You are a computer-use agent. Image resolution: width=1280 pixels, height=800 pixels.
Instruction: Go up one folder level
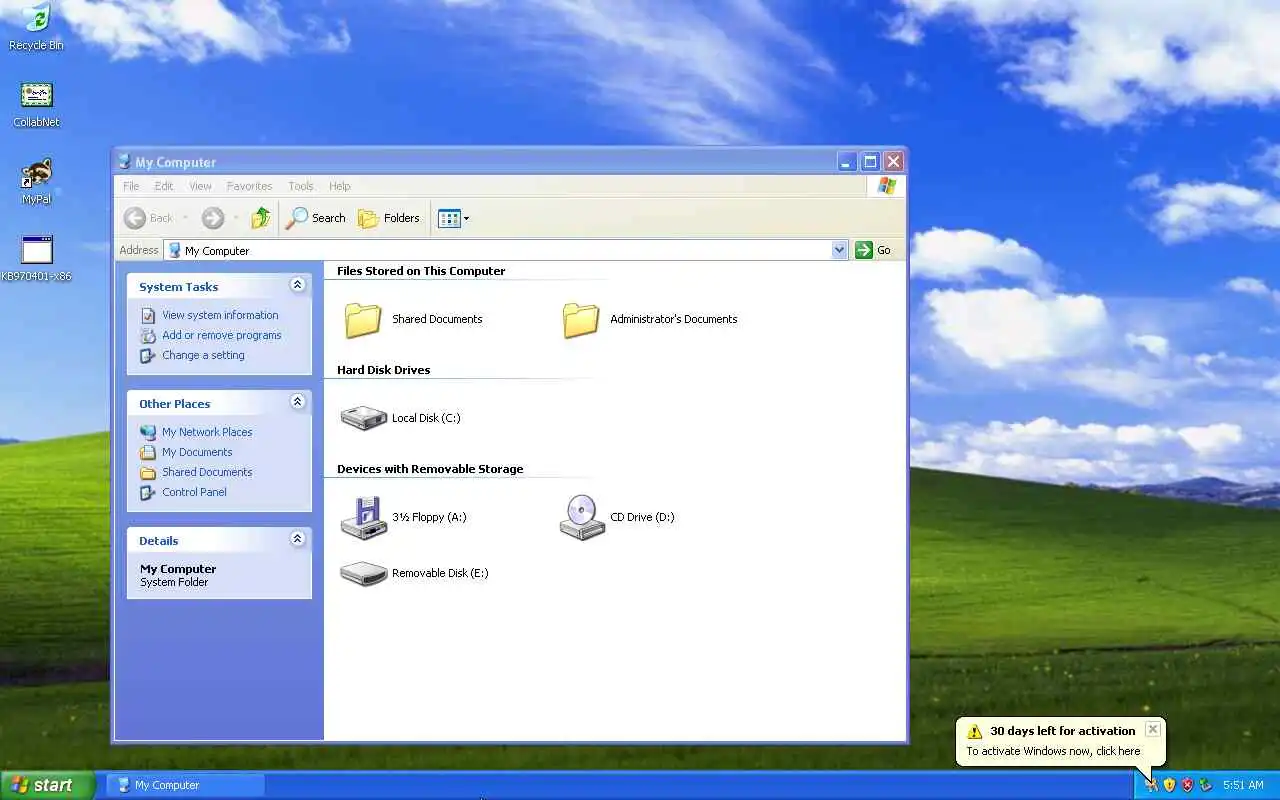(x=260, y=218)
